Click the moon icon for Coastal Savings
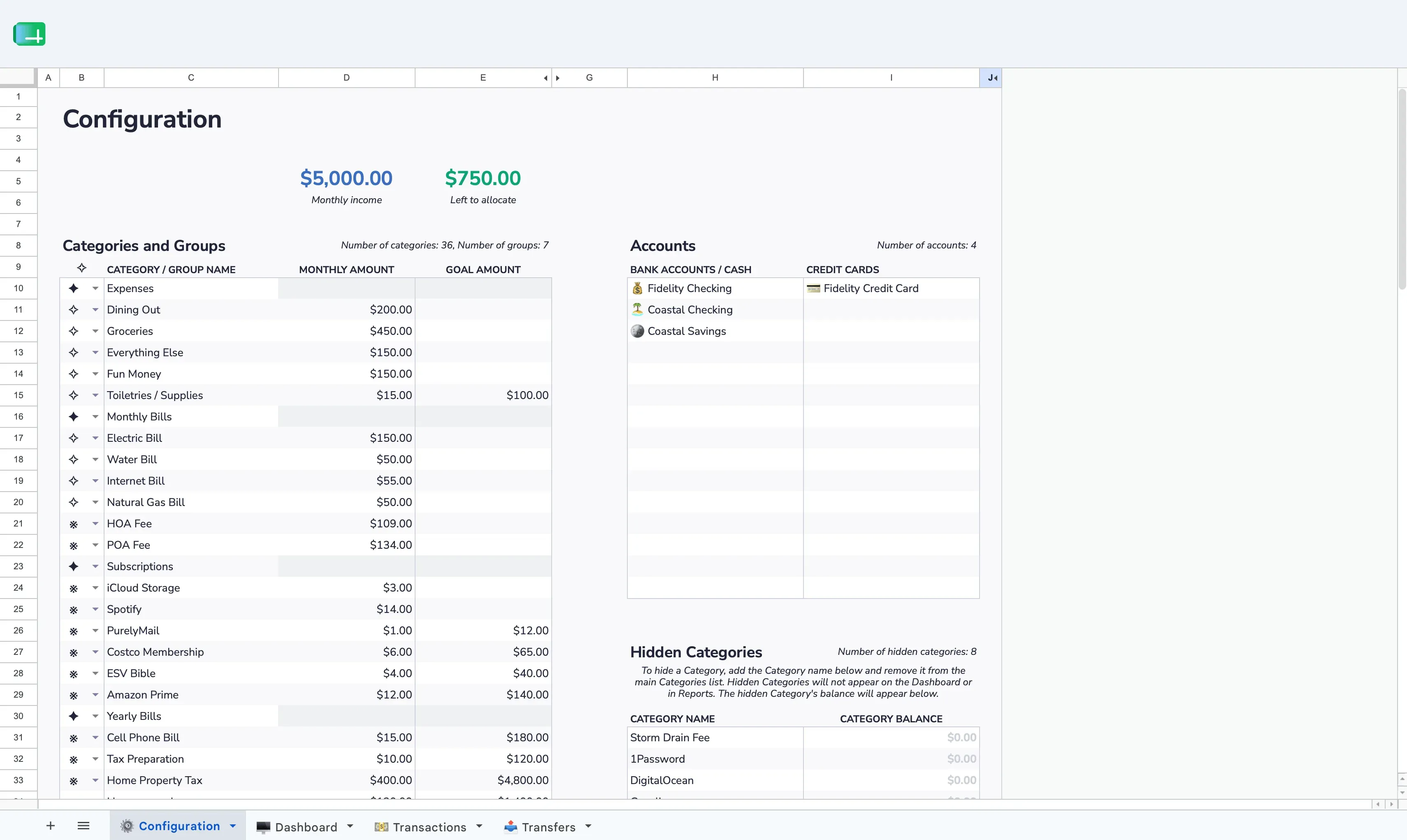This screenshot has height=840, width=1407. (x=637, y=331)
